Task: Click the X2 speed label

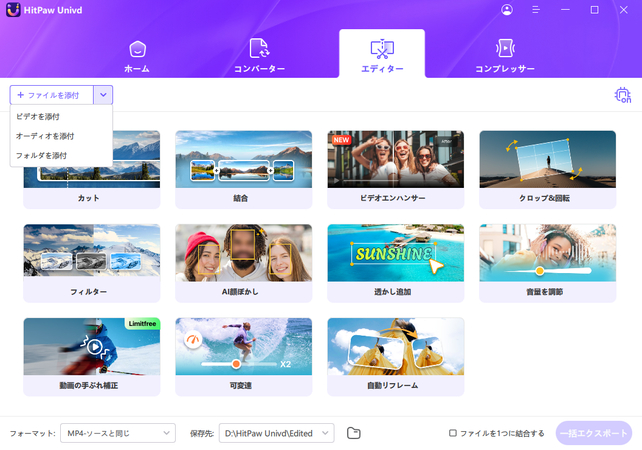Action: 285,364
